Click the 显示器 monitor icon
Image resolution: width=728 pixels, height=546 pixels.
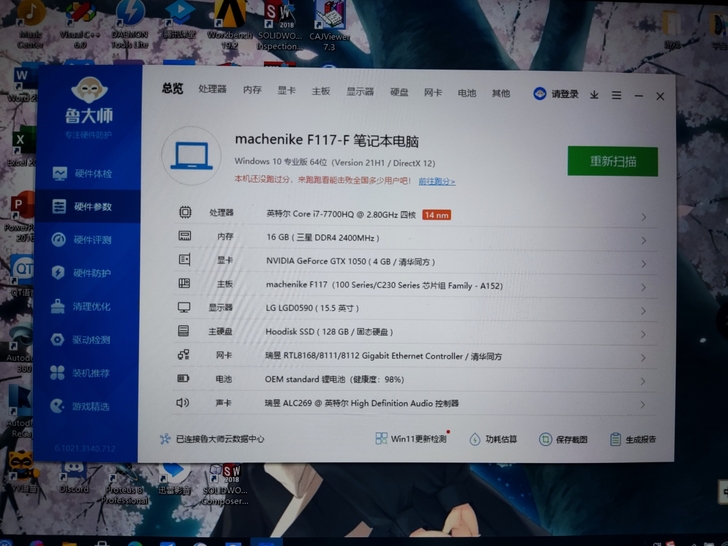point(184,307)
